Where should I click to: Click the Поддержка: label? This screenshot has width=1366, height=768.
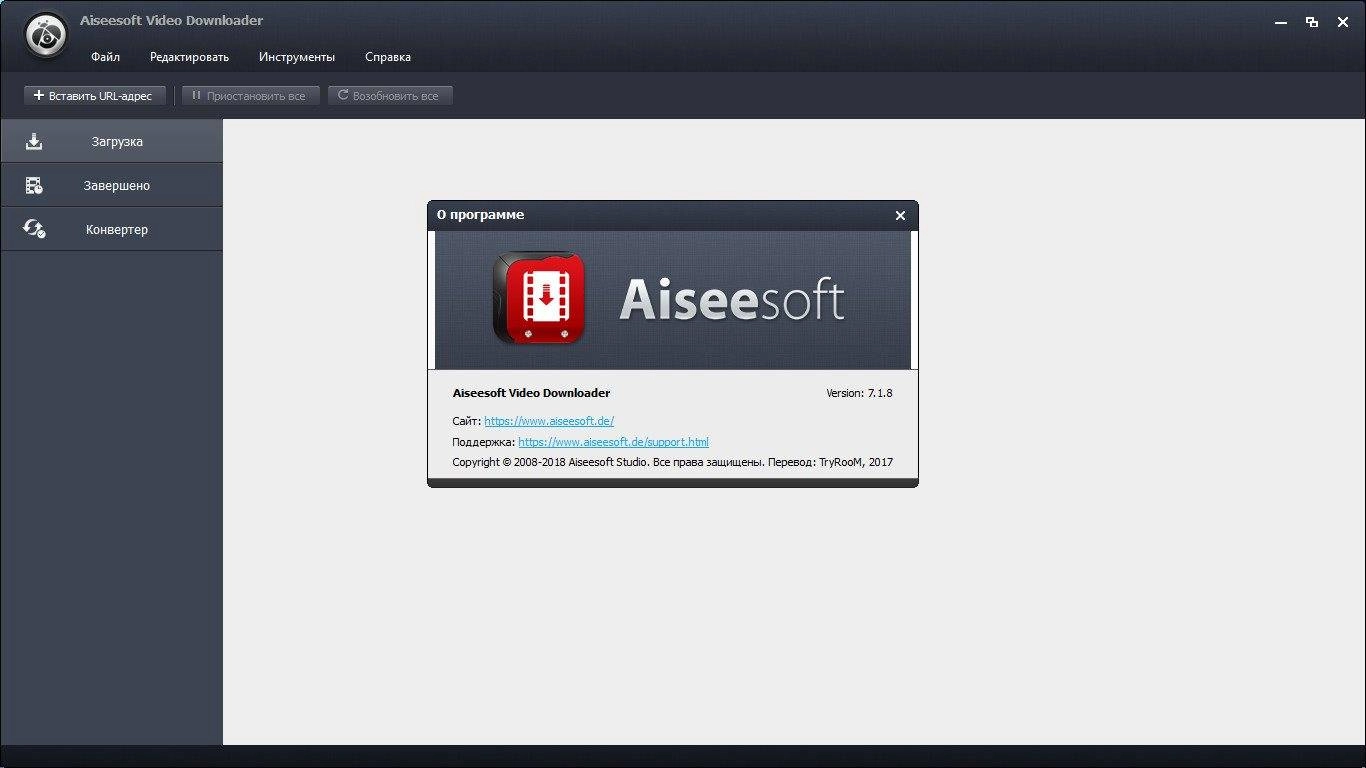pyautogui.click(x=484, y=442)
